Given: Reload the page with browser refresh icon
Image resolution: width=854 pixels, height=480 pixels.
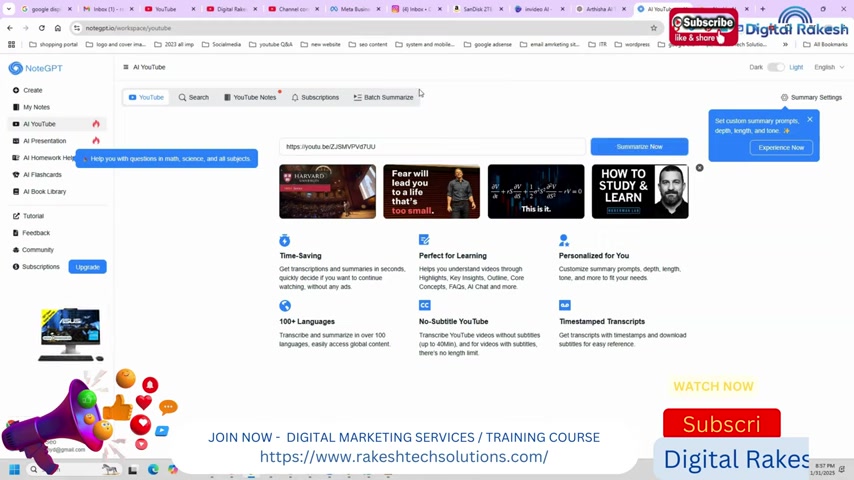Looking at the screenshot, I should point(41,28).
